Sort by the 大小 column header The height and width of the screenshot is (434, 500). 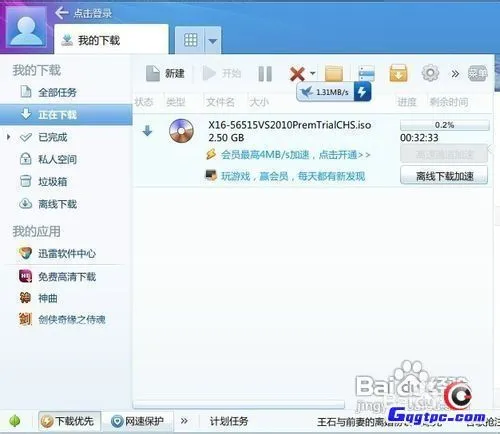pyautogui.click(x=259, y=102)
